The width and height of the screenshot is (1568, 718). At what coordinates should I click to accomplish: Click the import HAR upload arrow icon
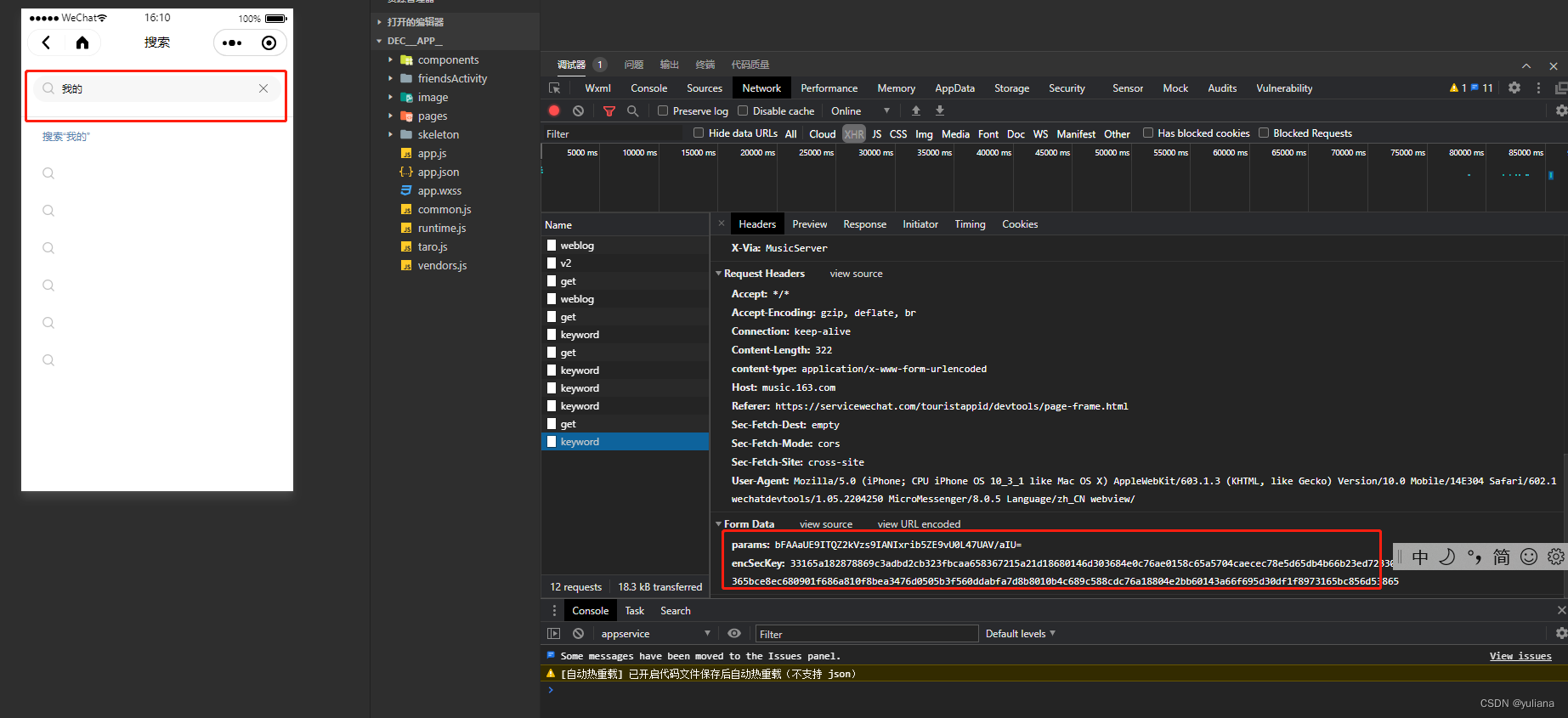(x=915, y=110)
